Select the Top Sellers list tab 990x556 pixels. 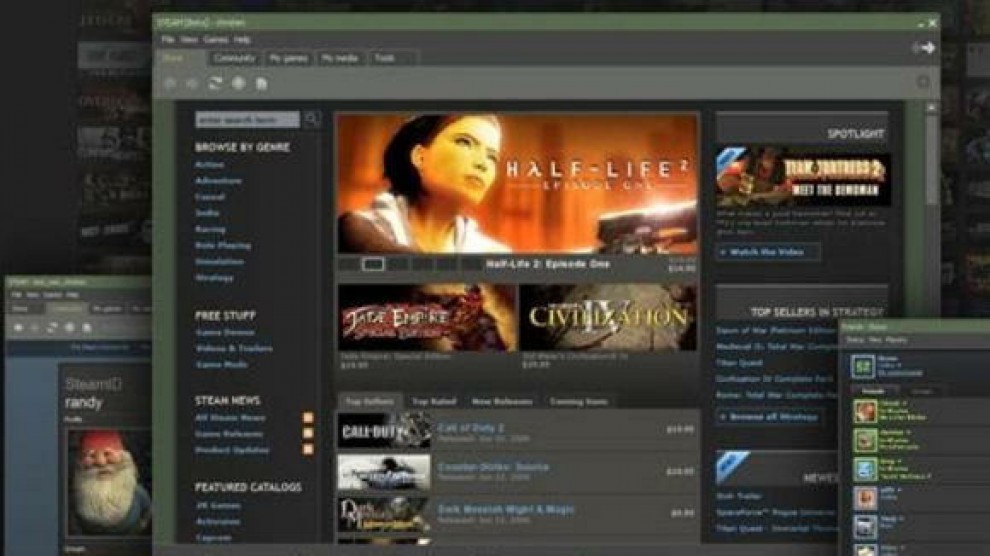369,401
